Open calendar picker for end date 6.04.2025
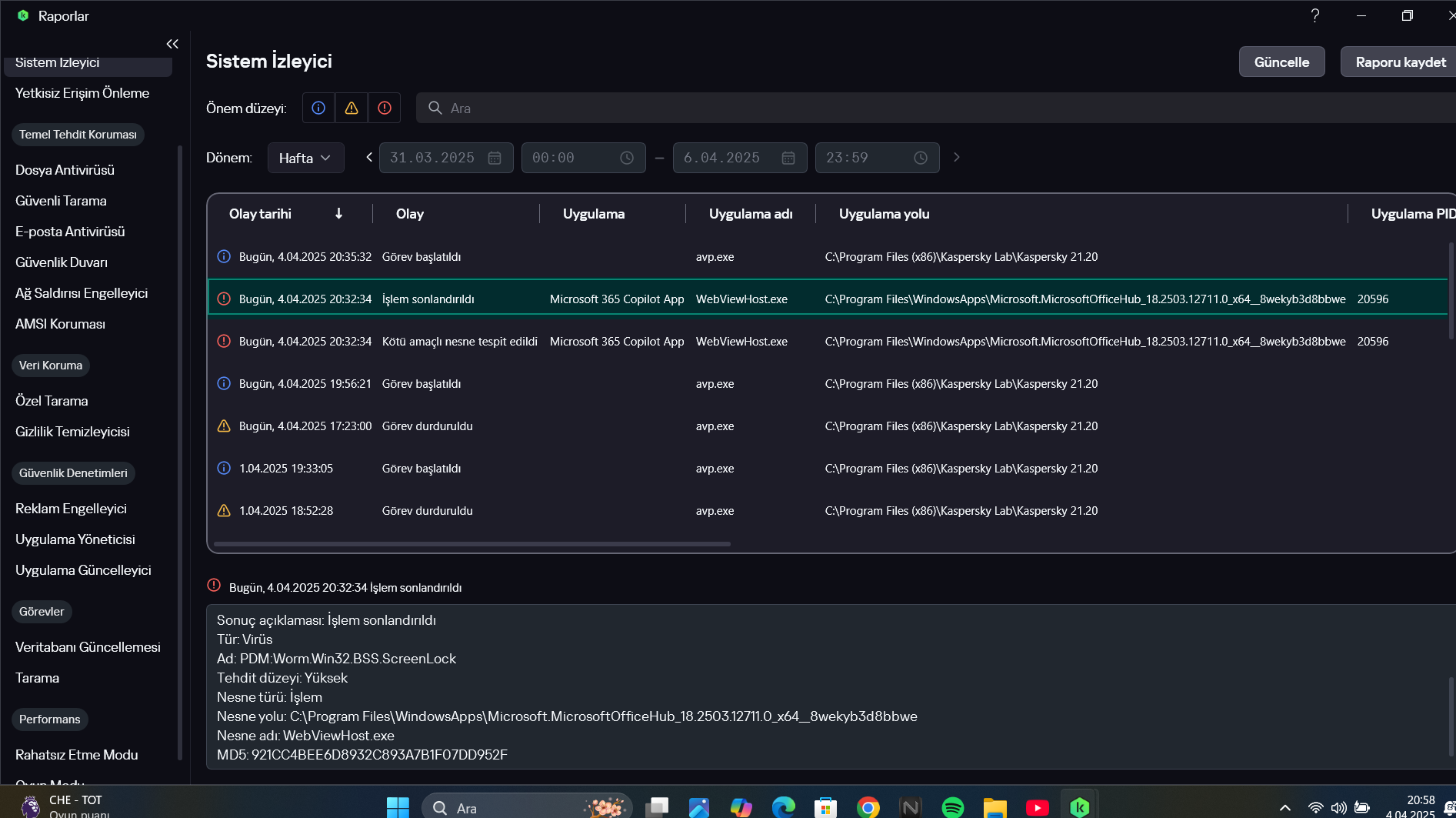This screenshot has width=1456, height=818. tap(788, 158)
